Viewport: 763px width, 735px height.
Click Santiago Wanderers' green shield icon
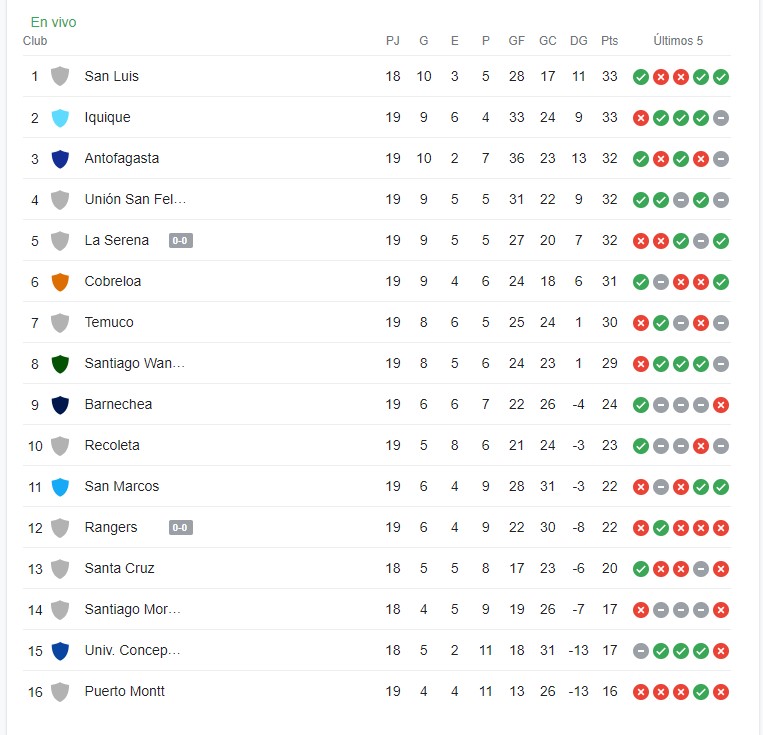click(x=60, y=364)
